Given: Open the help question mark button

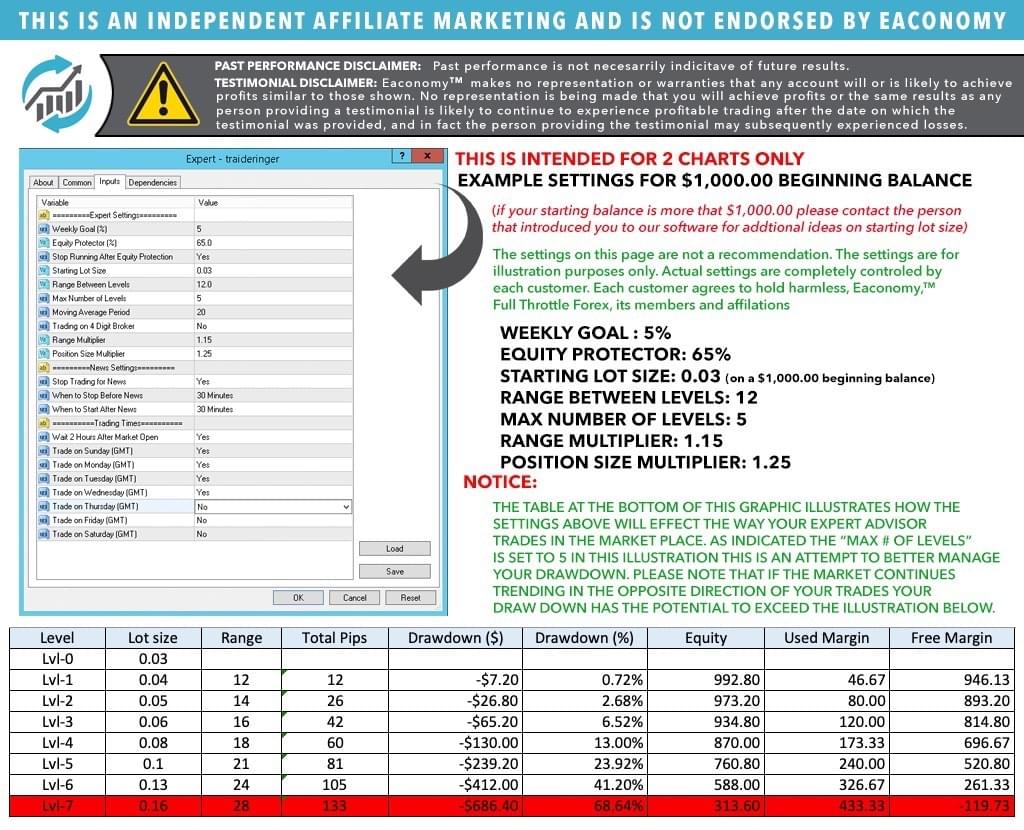Looking at the screenshot, I should [402, 156].
